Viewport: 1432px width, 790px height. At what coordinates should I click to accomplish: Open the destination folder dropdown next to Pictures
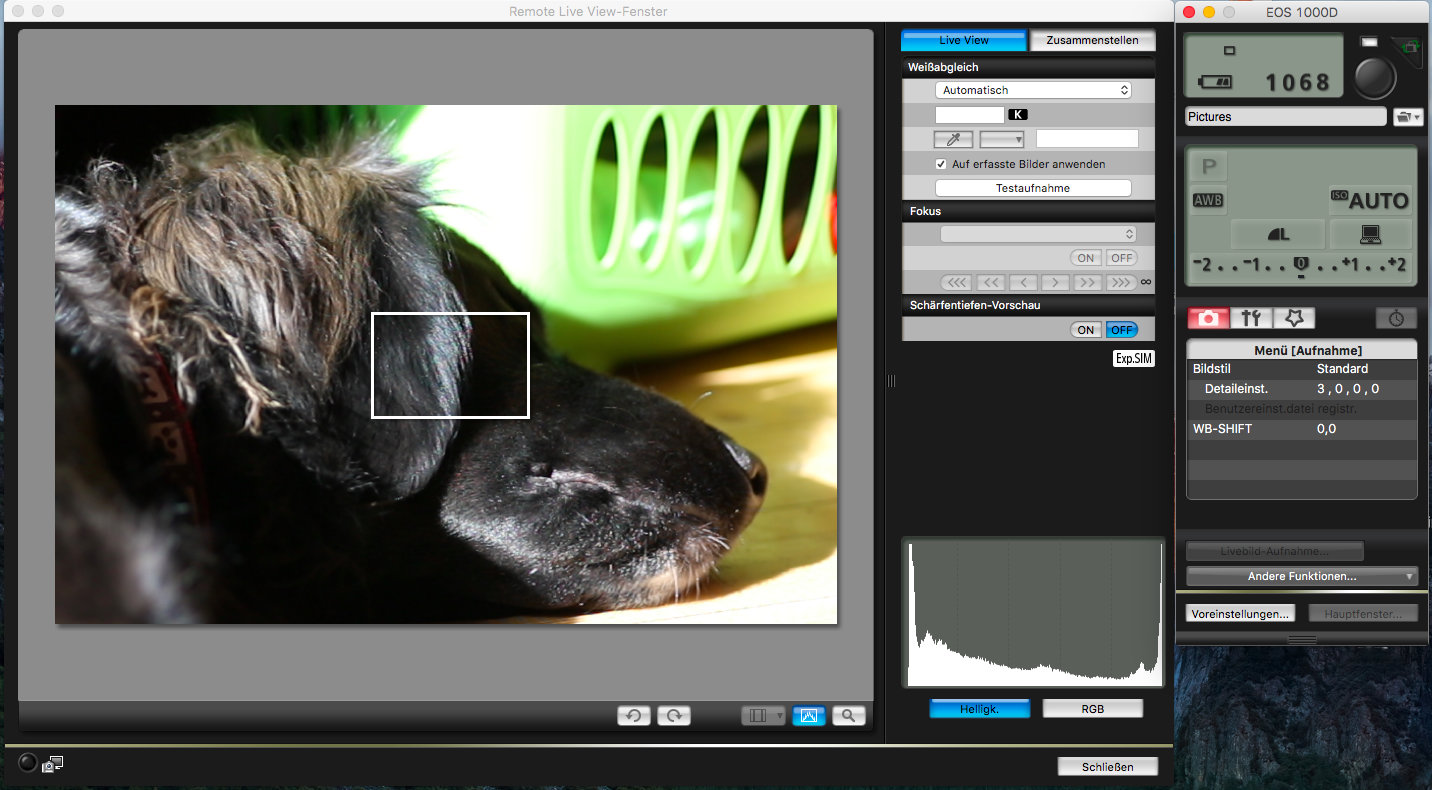1407,117
